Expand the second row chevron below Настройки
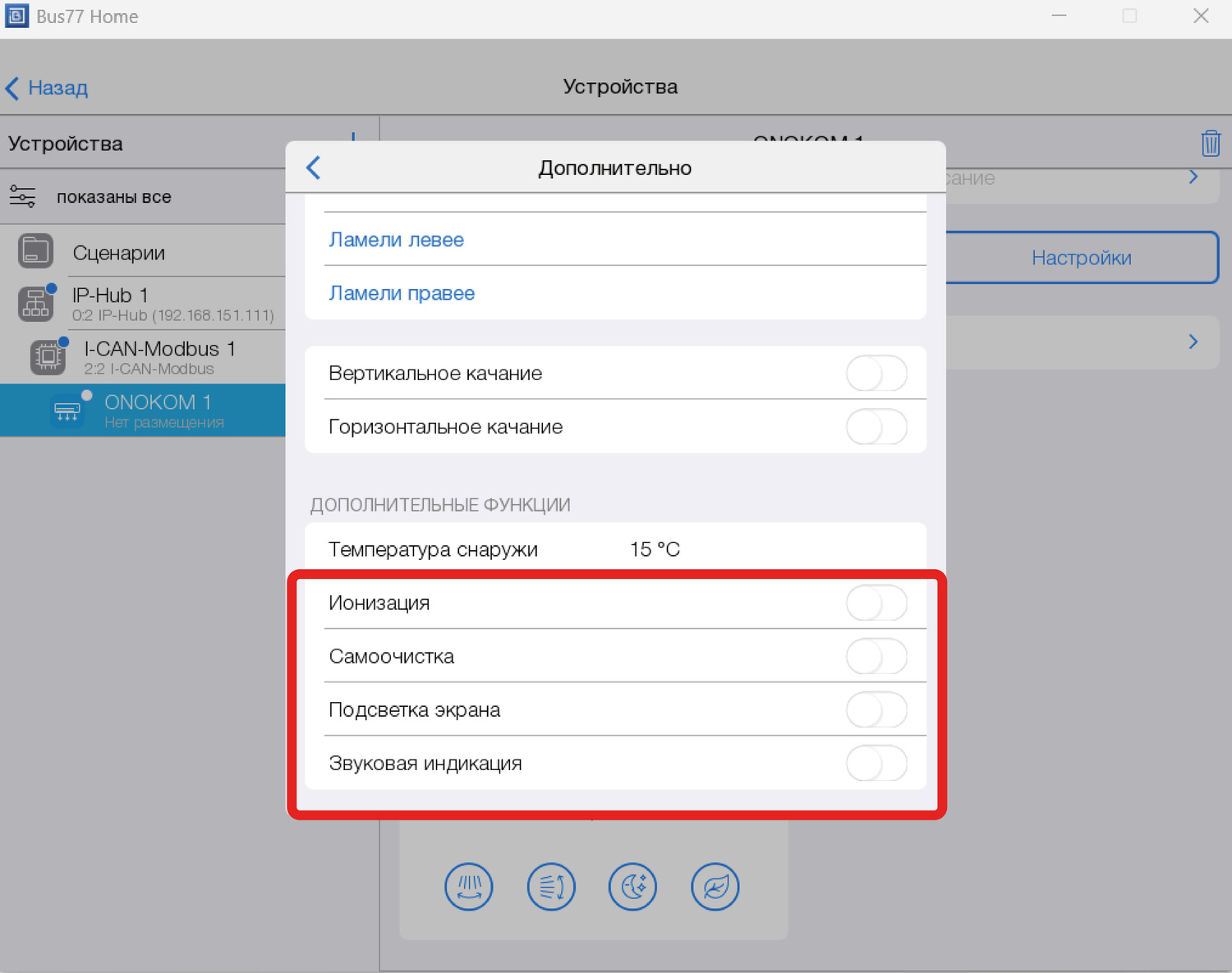1232x973 pixels. (x=1193, y=342)
